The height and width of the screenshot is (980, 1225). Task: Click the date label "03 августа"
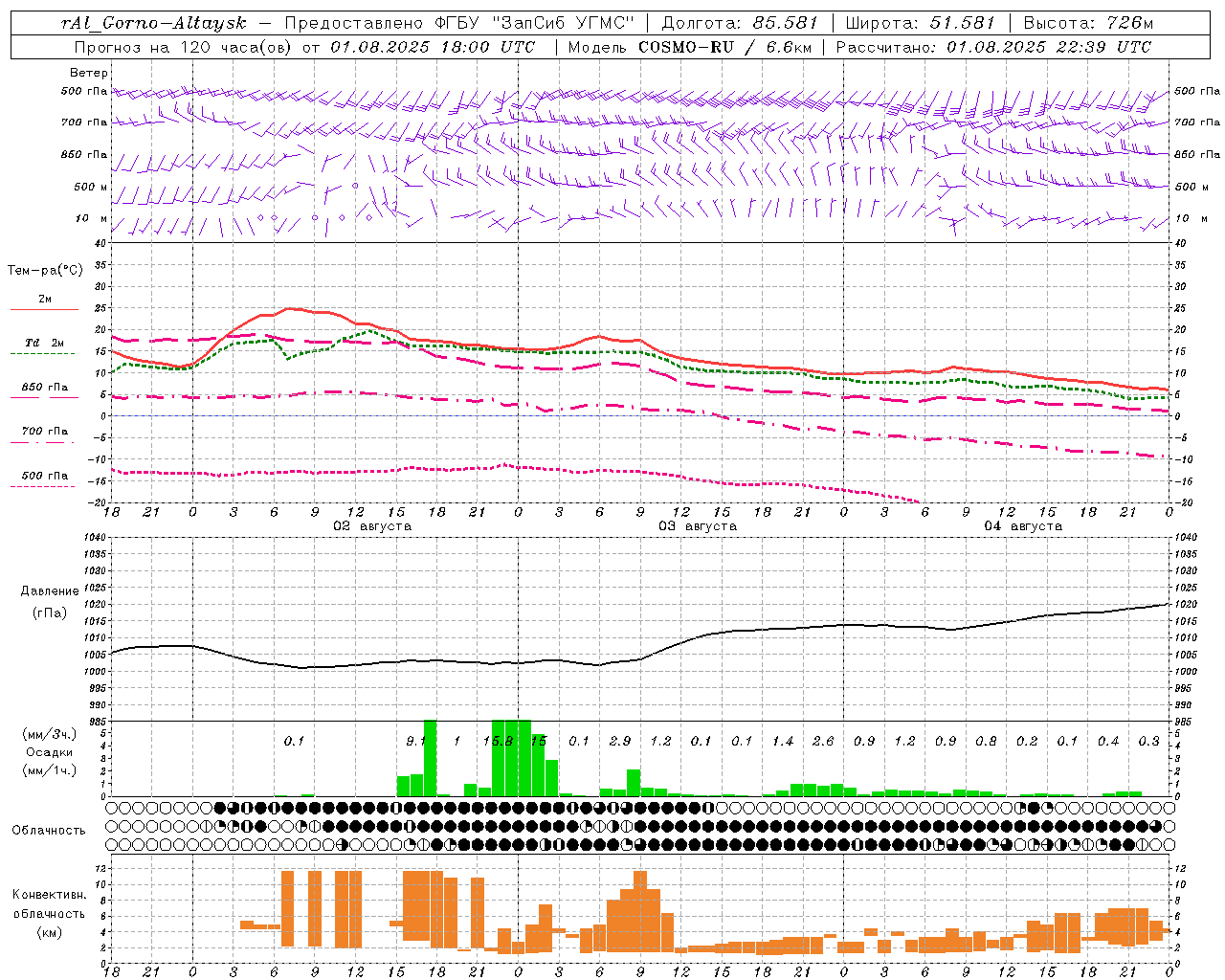tap(698, 526)
